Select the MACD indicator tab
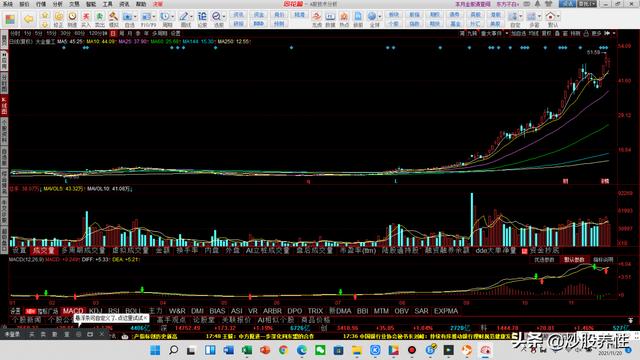Image resolution: width=640 pixels, height=360 pixels. [73, 311]
